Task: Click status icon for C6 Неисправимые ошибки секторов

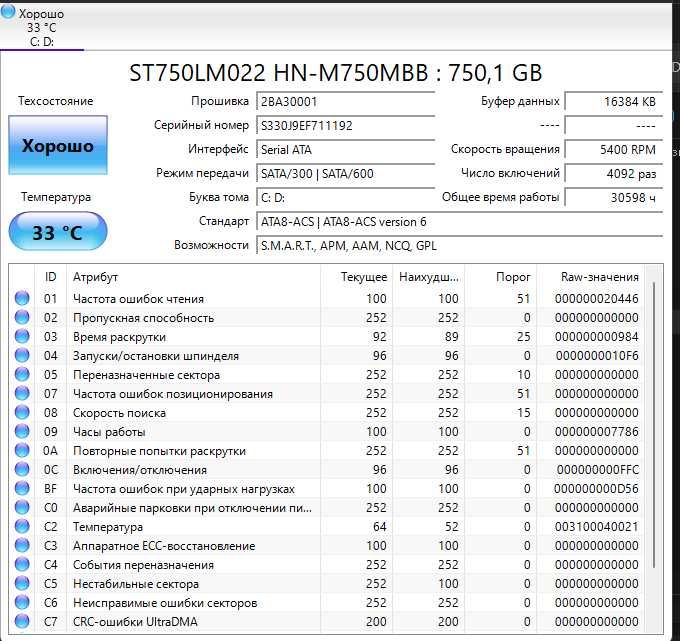Action: click(x=22, y=603)
